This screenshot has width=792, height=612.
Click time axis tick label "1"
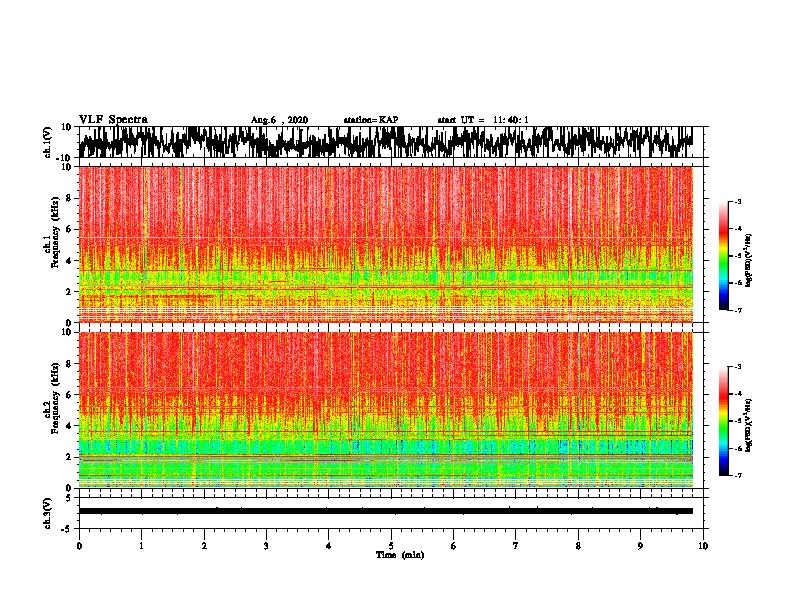click(x=142, y=546)
